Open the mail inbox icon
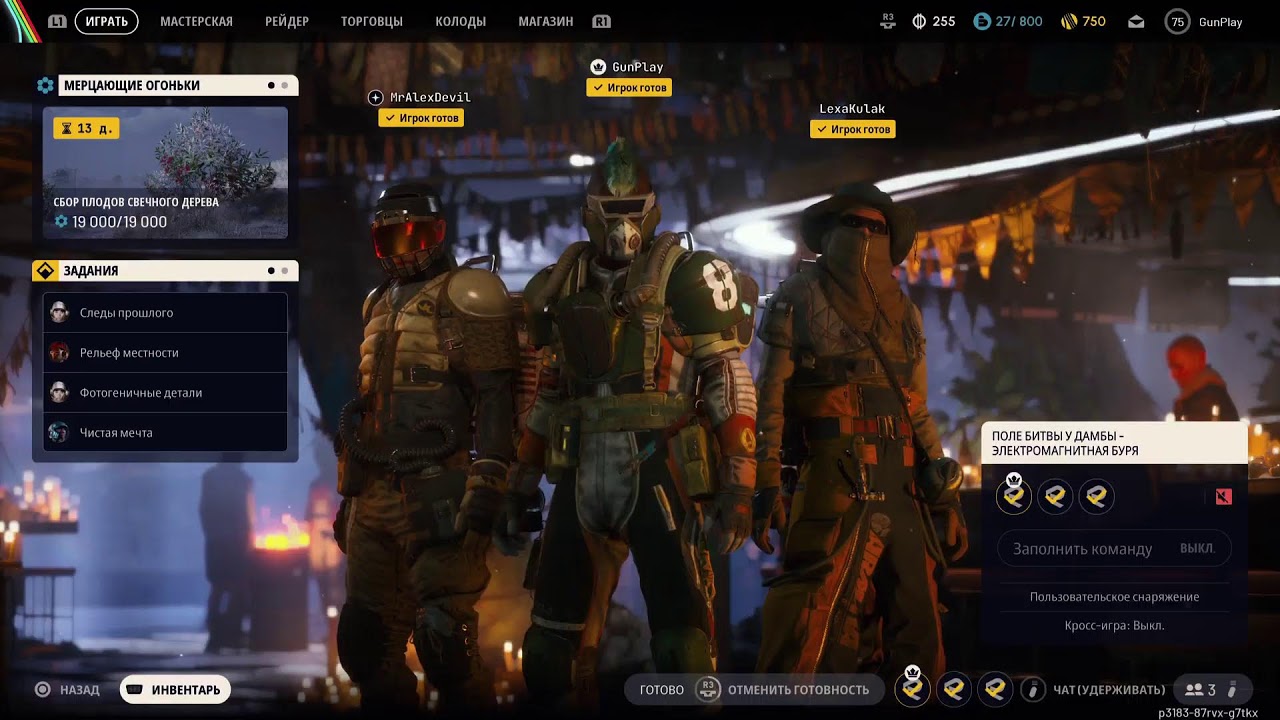Image resolution: width=1280 pixels, height=720 pixels. coord(1136,21)
